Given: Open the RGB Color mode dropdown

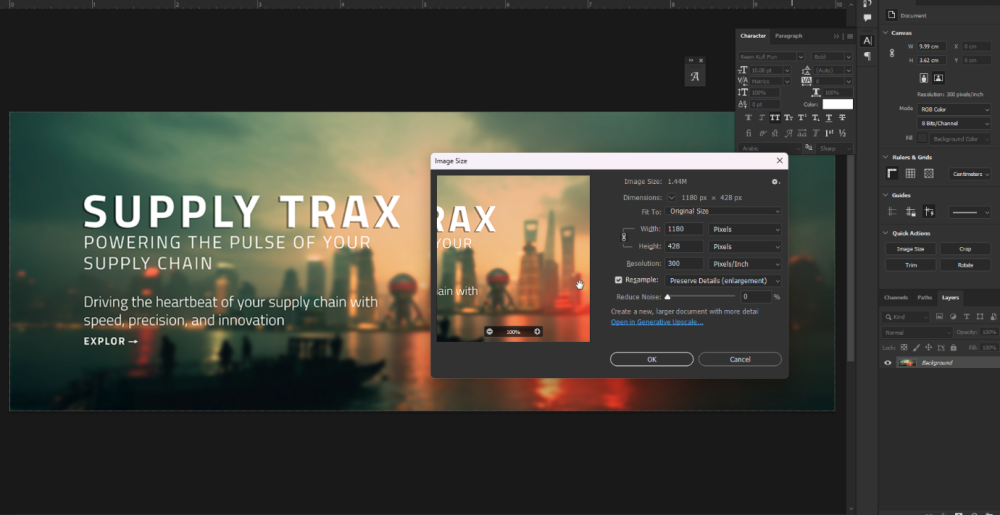Looking at the screenshot, I should [x=955, y=109].
